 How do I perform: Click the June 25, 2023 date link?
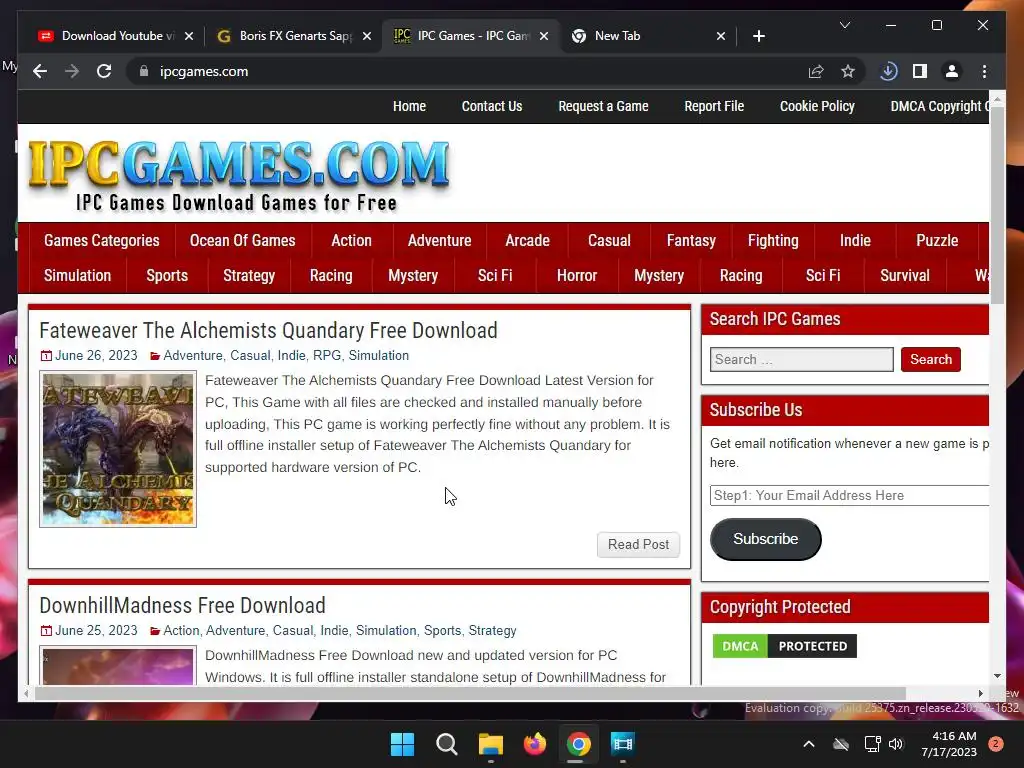point(96,631)
